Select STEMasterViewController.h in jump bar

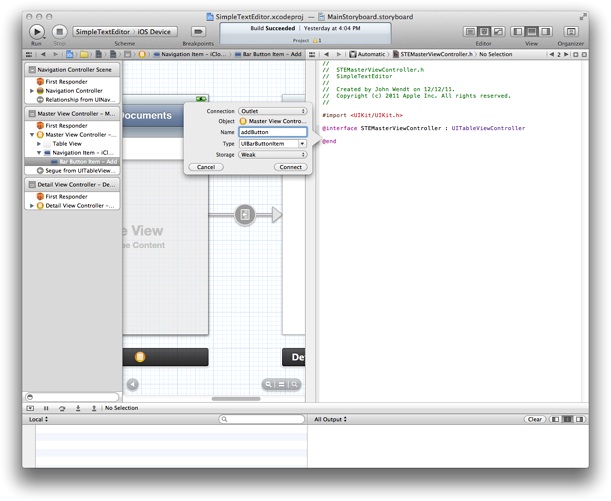pyautogui.click(x=431, y=53)
